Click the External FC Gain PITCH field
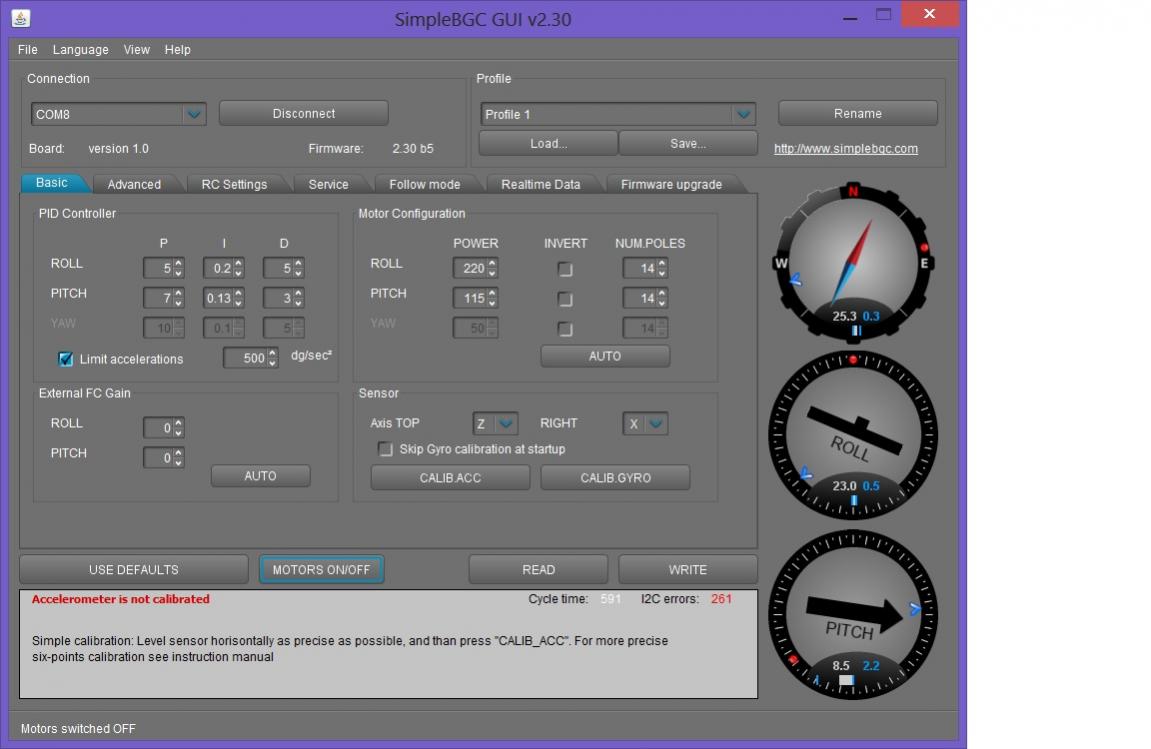Screen dimensions: 1151x749 click(158, 458)
